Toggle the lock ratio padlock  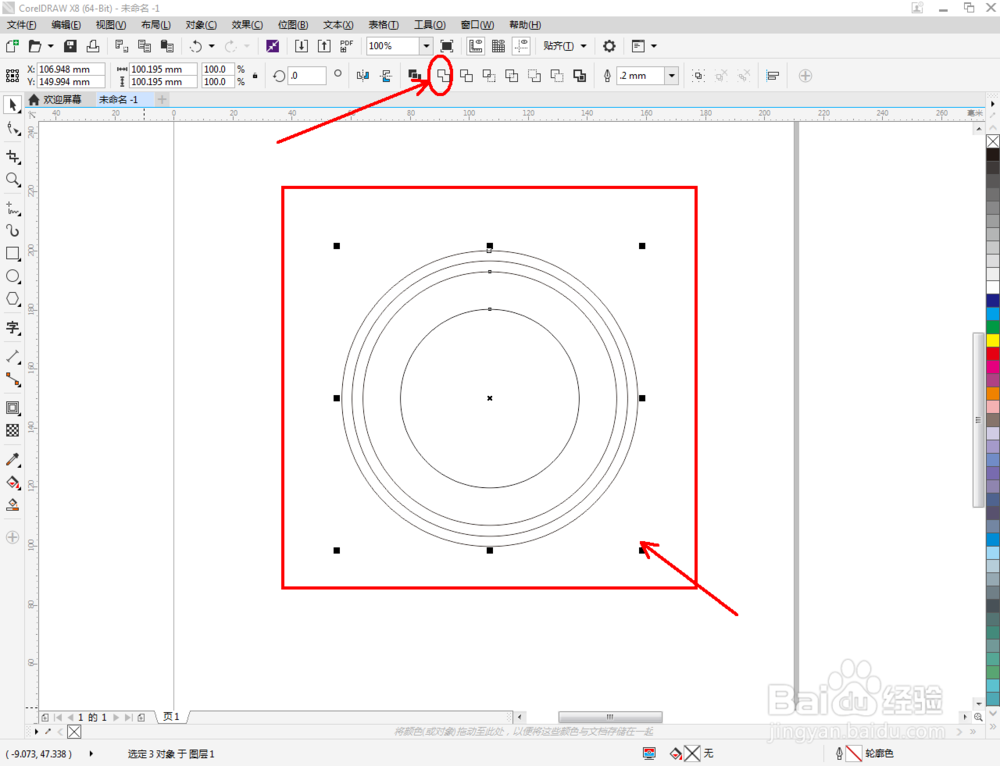[255, 76]
